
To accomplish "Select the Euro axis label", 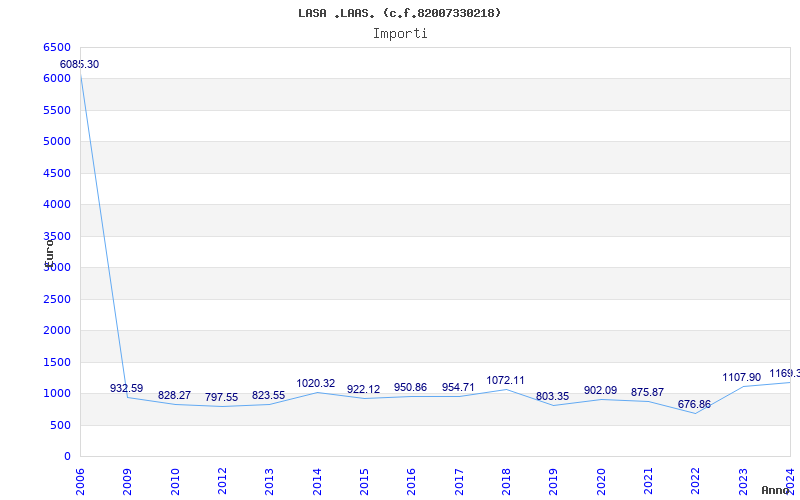I will click(x=49, y=252).
